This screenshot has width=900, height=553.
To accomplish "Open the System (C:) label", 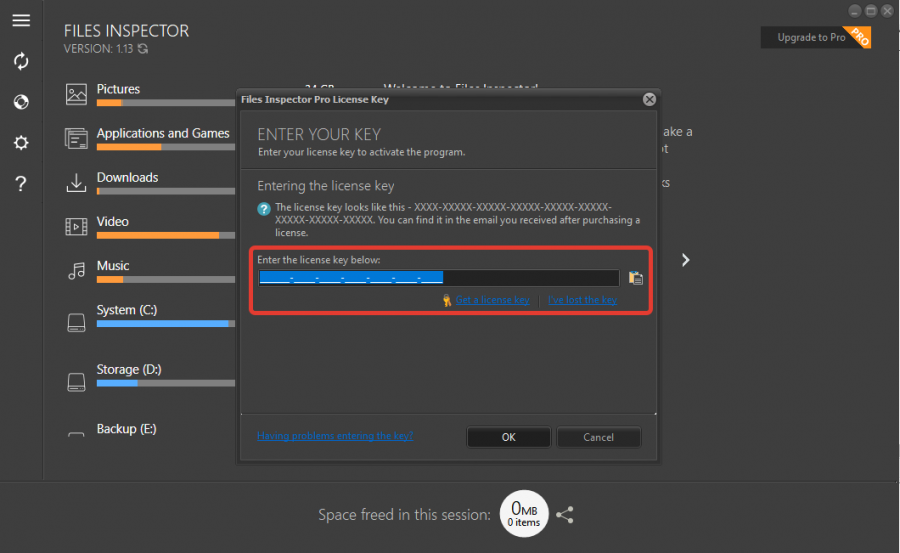I will coord(127,310).
